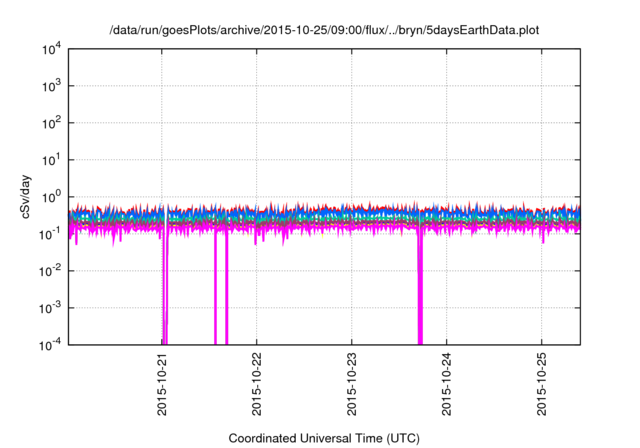Click the y-axis label 10^3
The height and width of the screenshot is (448, 640).
pos(51,86)
